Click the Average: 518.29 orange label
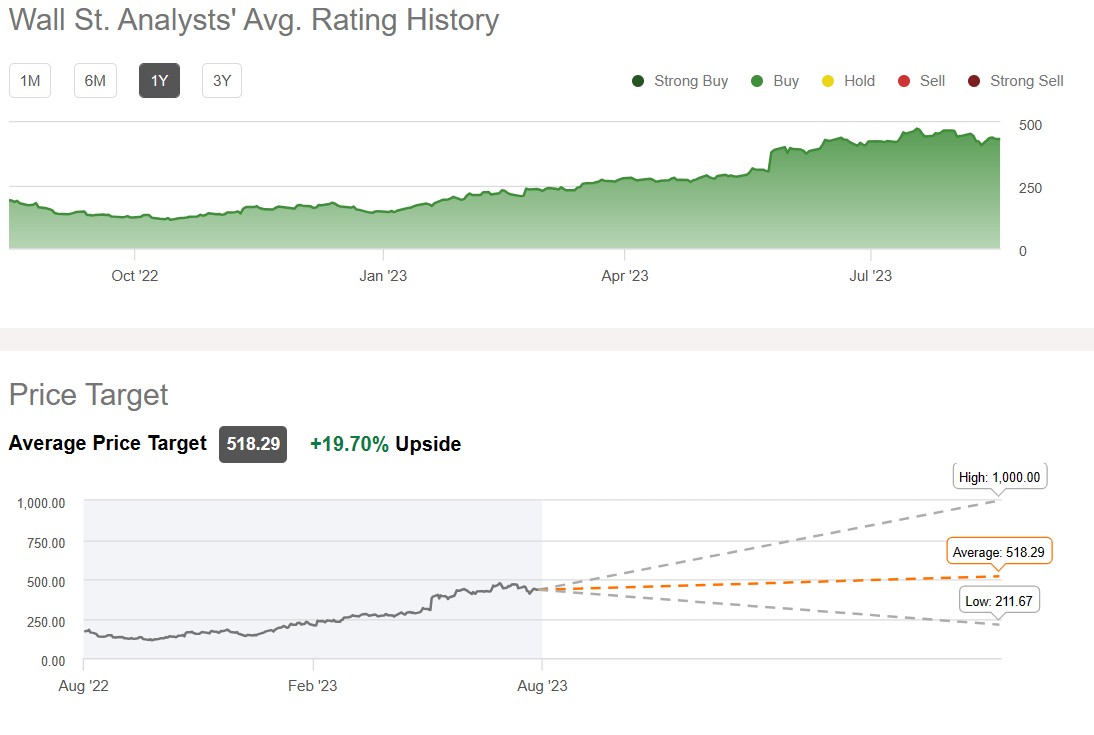This screenshot has height=735, width=1094. [1001, 551]
